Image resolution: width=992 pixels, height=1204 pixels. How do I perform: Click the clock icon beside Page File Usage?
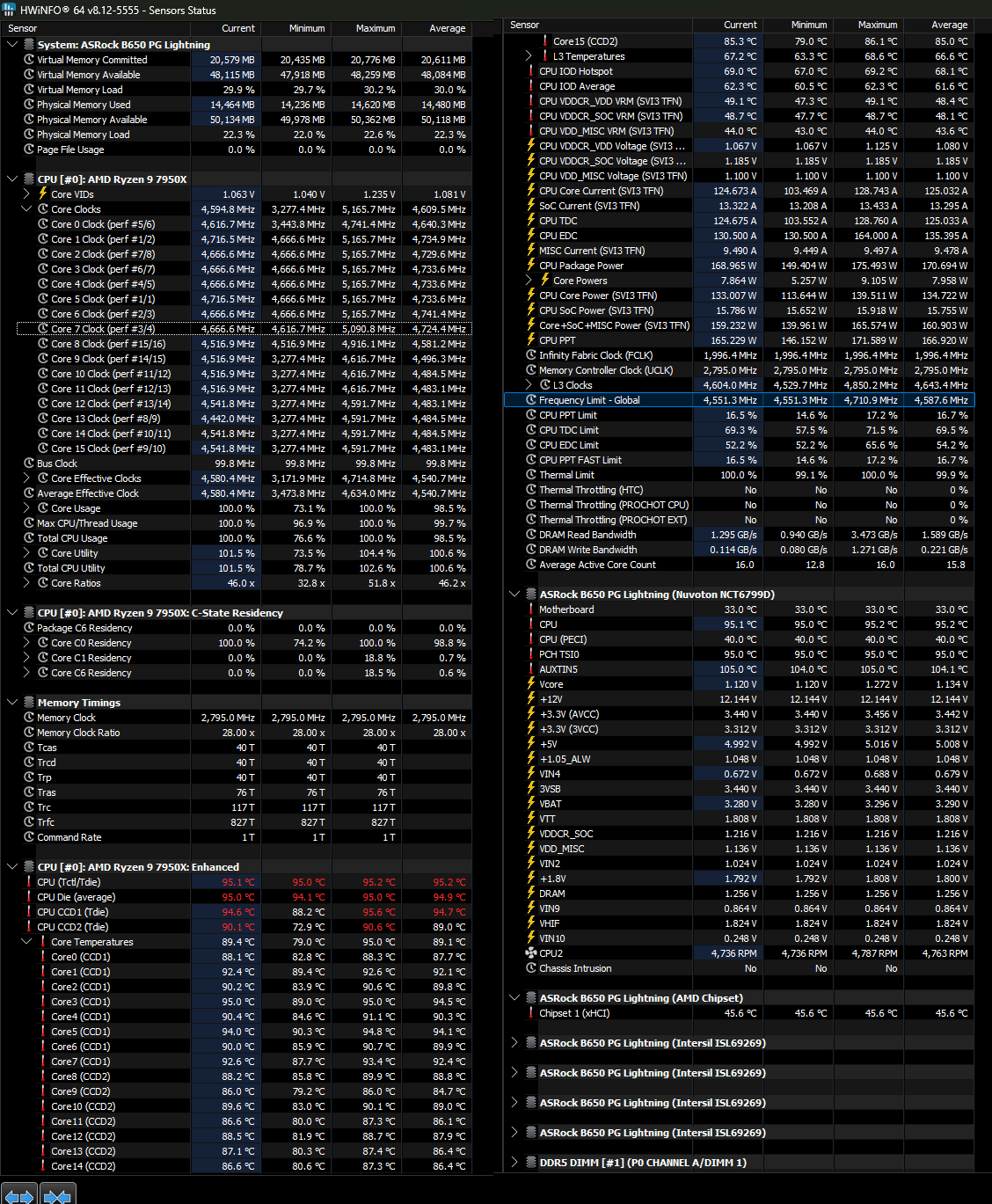(x=29, y=150)
